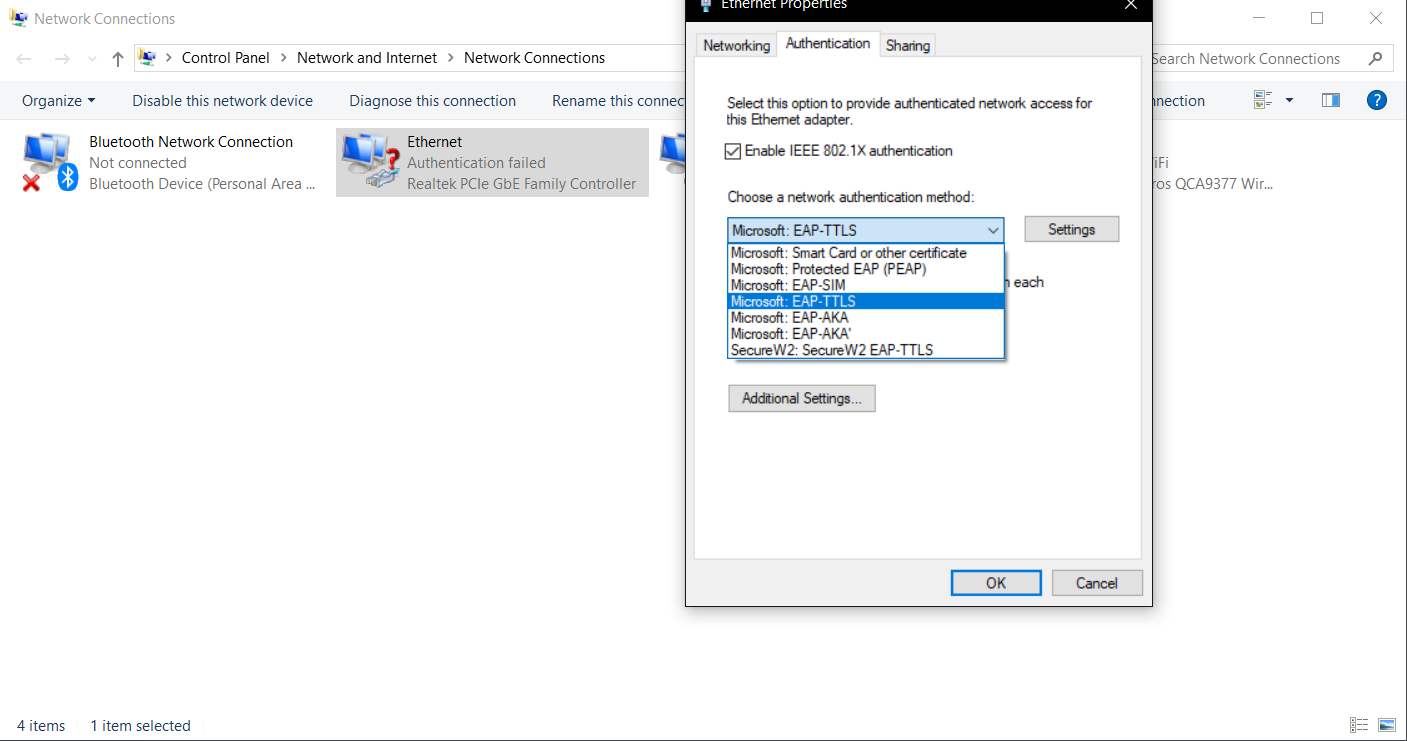Image resolution: width=1407 pixels, height=741 pixels.
Task: Switch to the Networking tab
Action: [736, 45]
